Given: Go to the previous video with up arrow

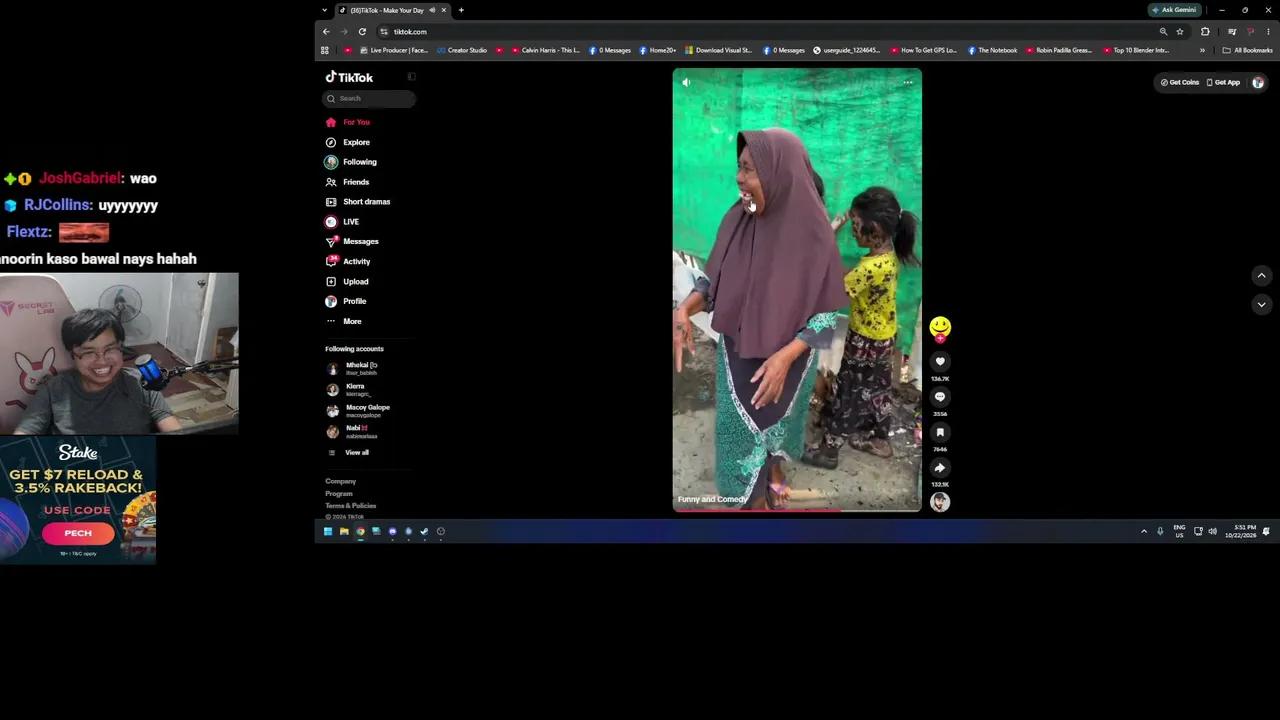Looking at the screenshot, I should (x=1261, y=276).
